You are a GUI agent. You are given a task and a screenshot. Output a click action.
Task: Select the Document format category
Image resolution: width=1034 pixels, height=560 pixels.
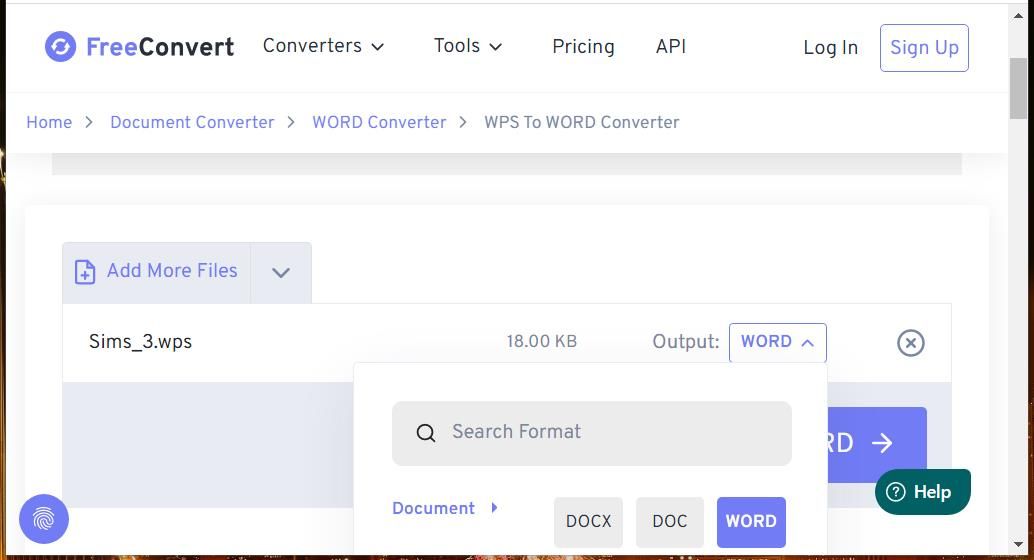click(x=444, y=508)
